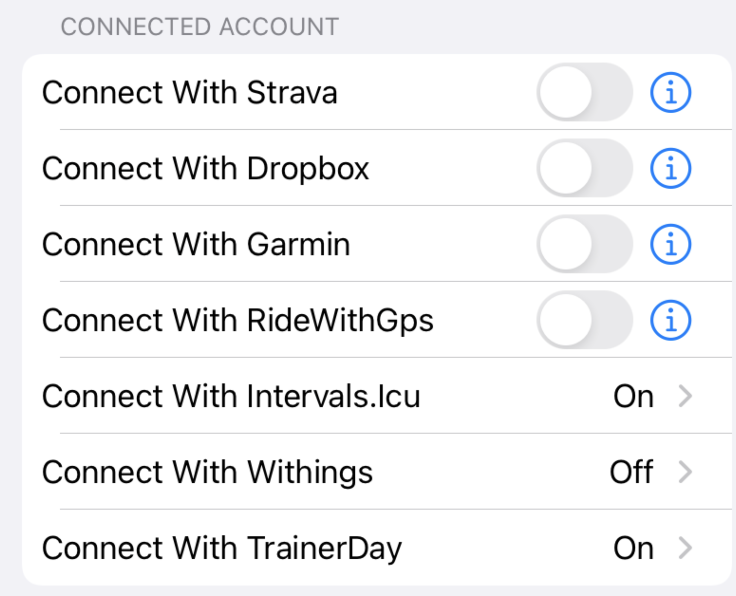The height and width of the screenshot is (596, 736).
Task: Click the Connect With Garmin label
Action: [x=196, y=245]
